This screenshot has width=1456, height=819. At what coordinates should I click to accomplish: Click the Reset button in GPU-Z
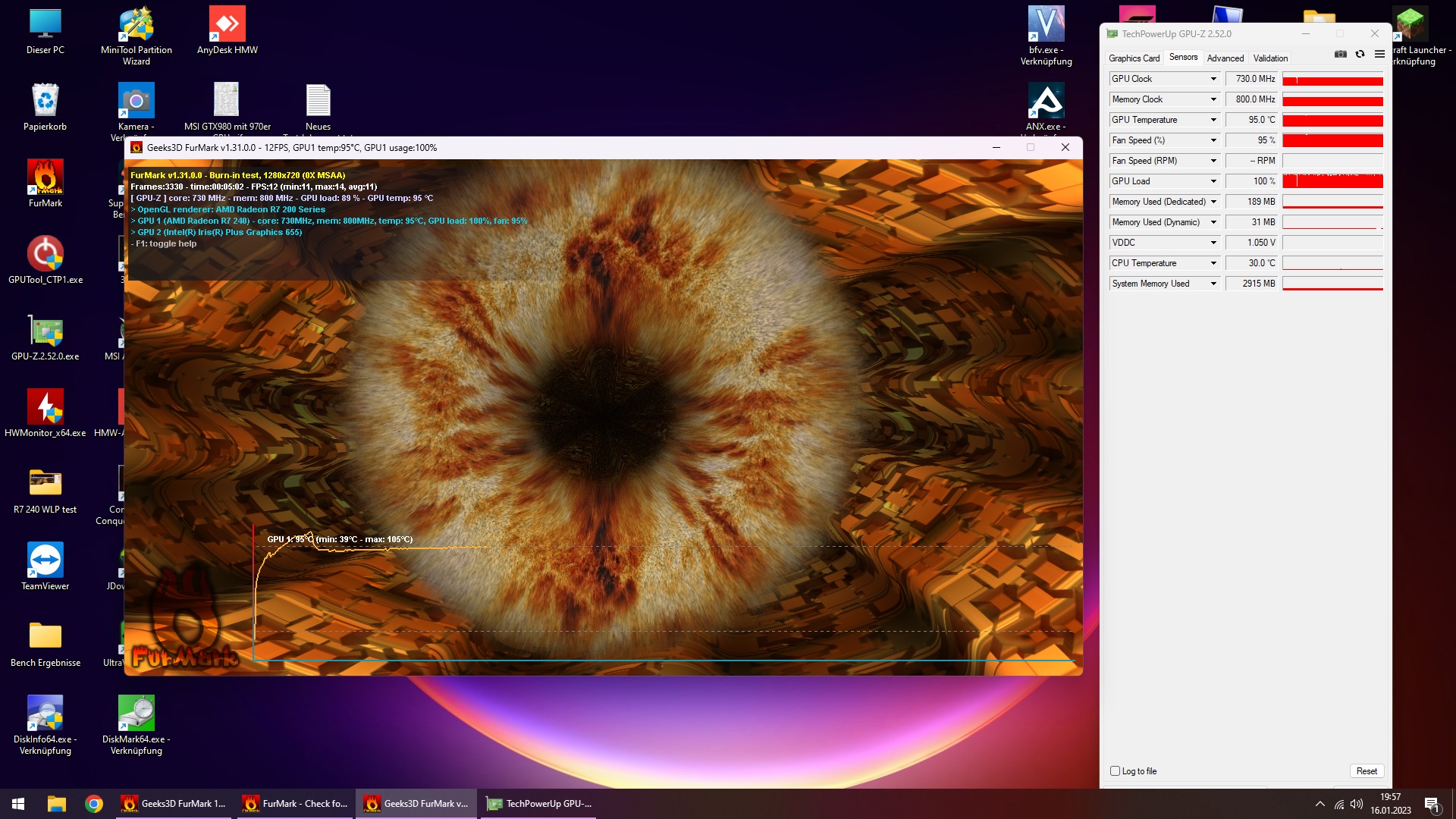pyautogui.click(x=1367, y=771)
